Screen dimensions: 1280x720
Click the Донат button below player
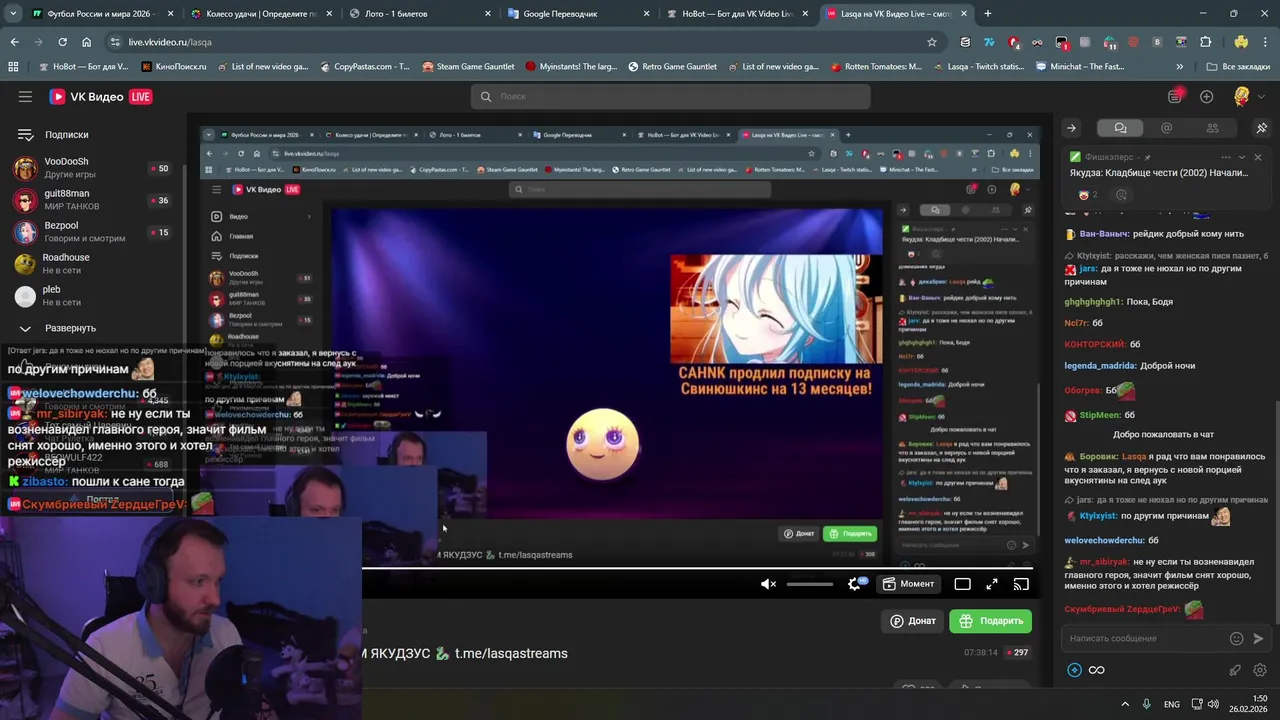click(913, 621)
